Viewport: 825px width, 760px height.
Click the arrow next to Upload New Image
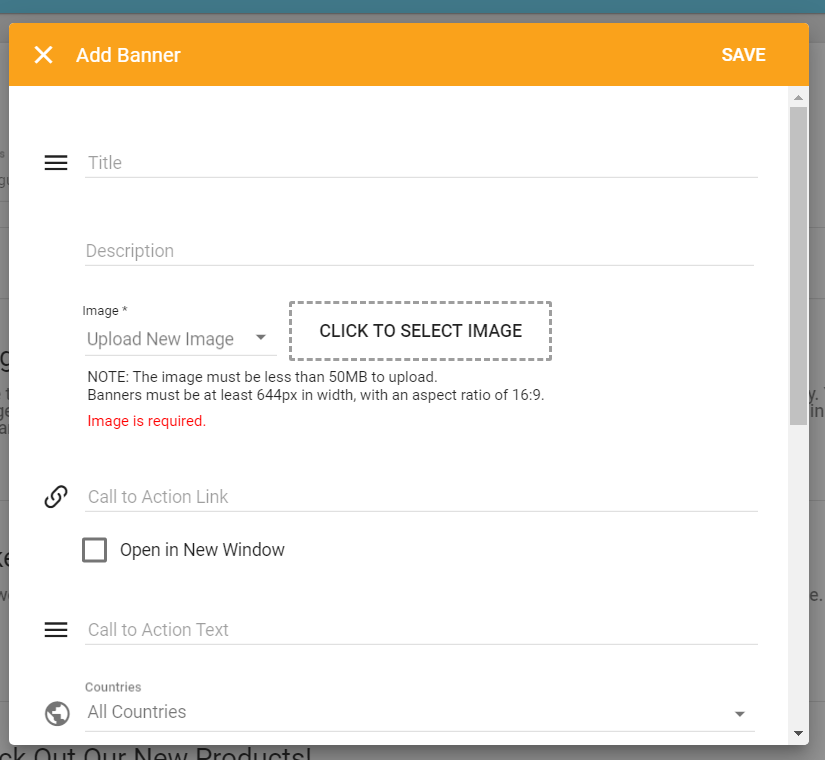[x=261, y=339]
